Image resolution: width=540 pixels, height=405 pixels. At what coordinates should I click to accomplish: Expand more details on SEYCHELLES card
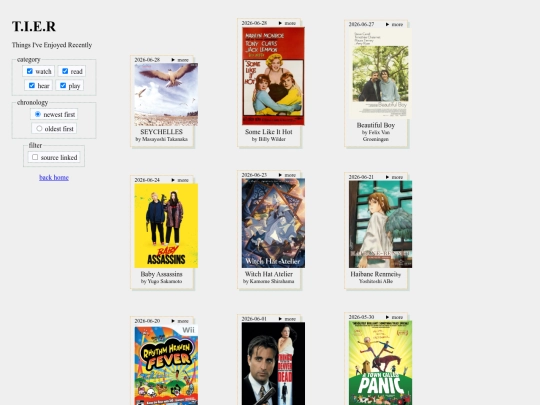(180, 60)
